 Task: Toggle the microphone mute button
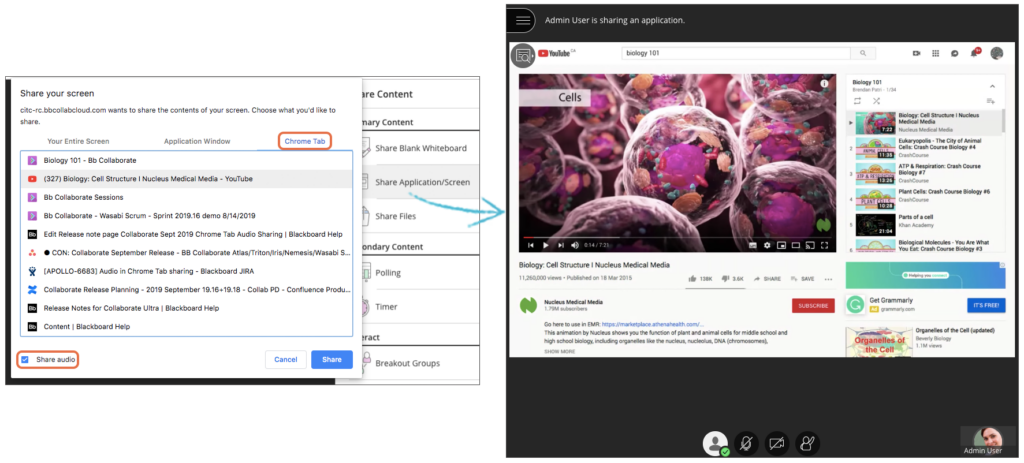pyautogui.click(x=746, y=443)
